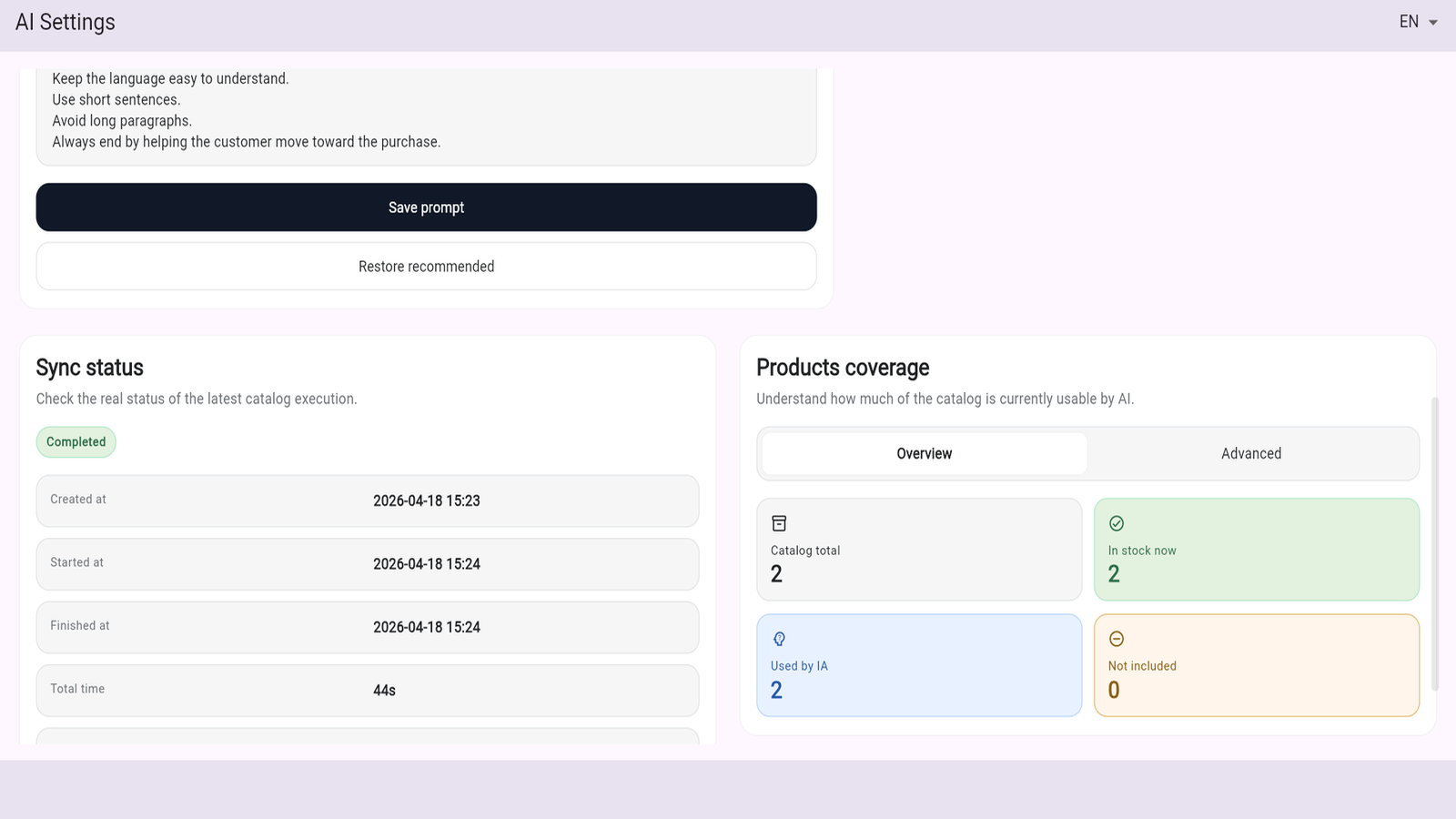Click the Products coverage heading
Image resolution: width=1456 pixels, height=819 pixels.
(843, 368)
